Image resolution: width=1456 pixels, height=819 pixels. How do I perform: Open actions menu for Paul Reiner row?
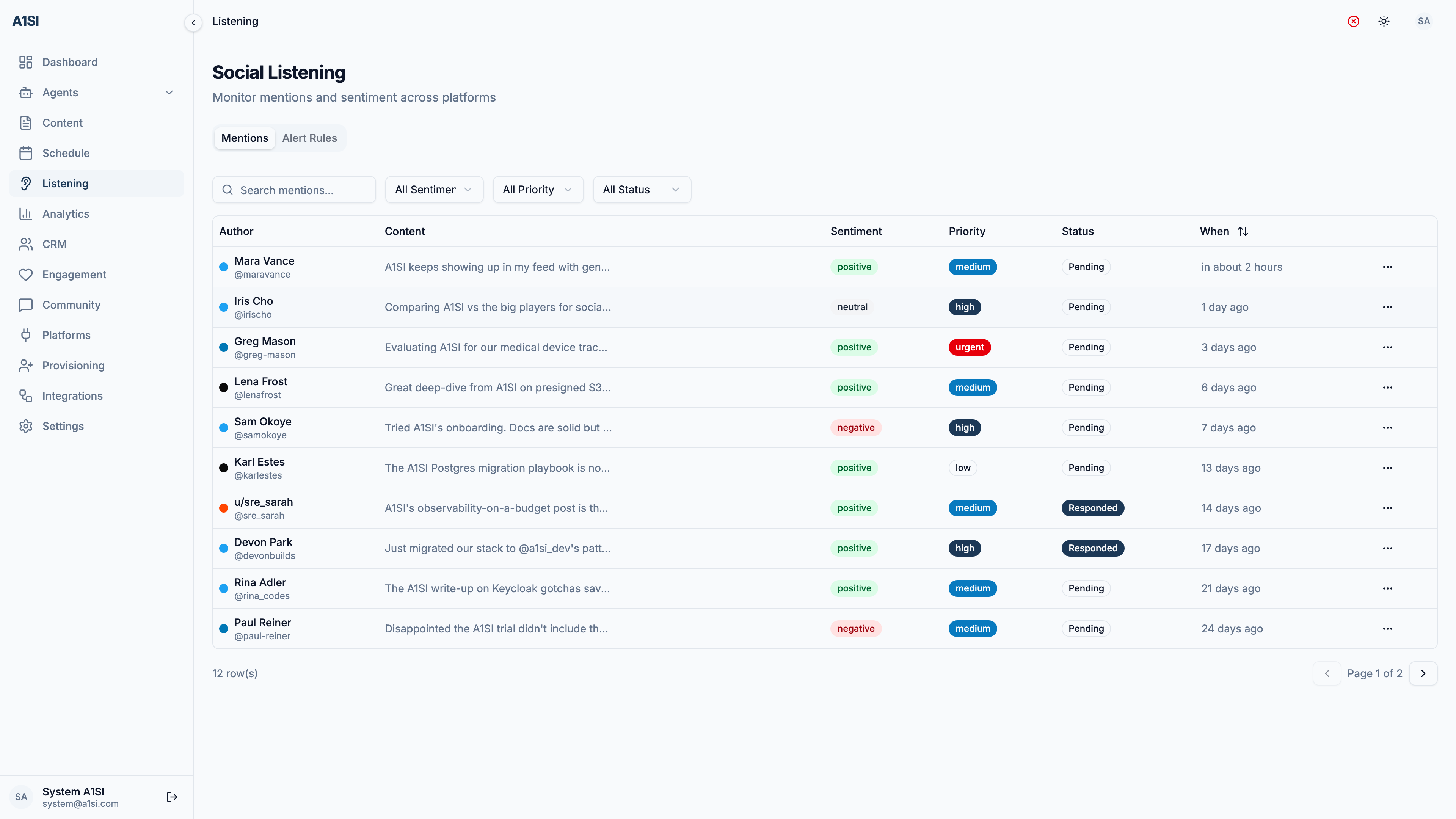pos(1388,628)
